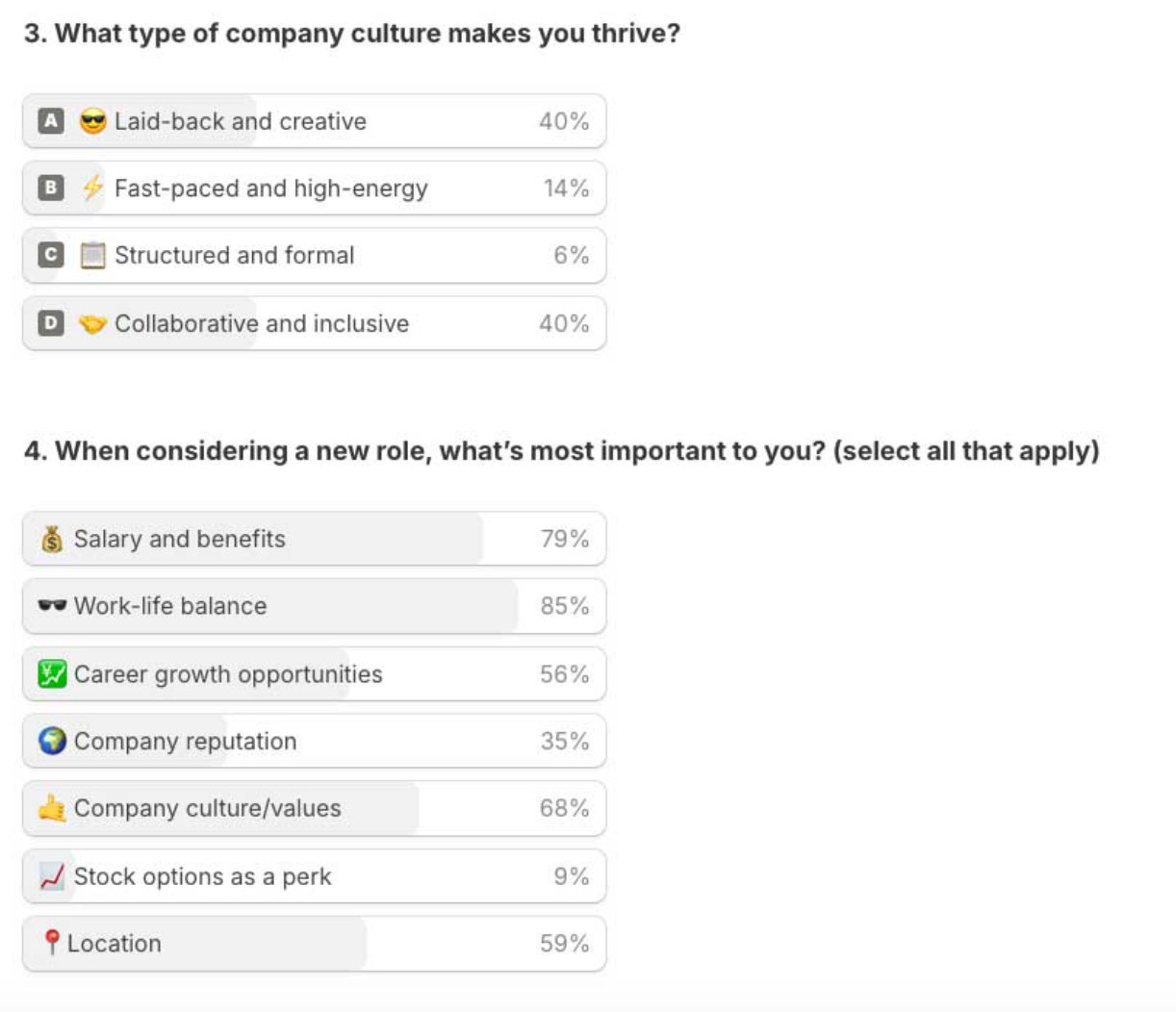Click the sunglasses smiley emoji icon
The width and height of the screenshot is (1176, 1012).
[92, 121]
